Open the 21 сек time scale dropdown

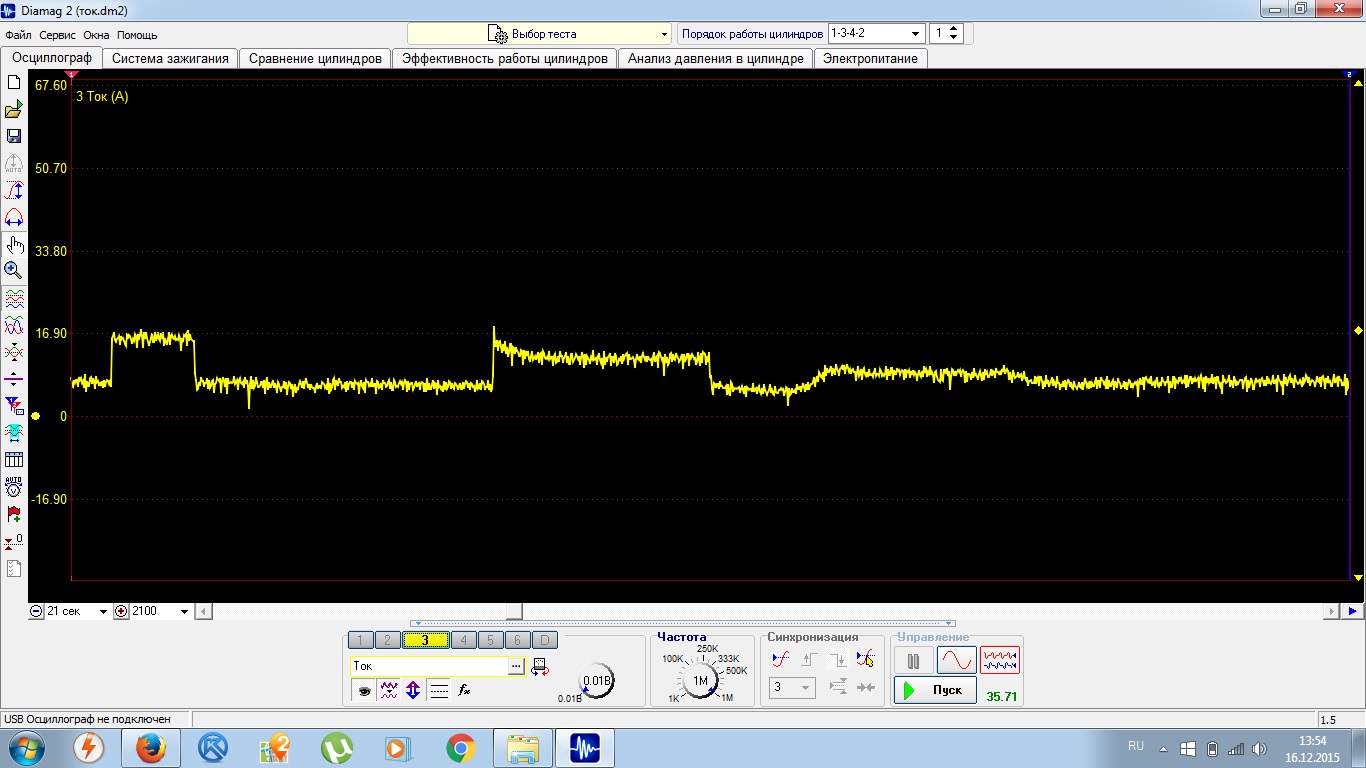click(103, 611)
